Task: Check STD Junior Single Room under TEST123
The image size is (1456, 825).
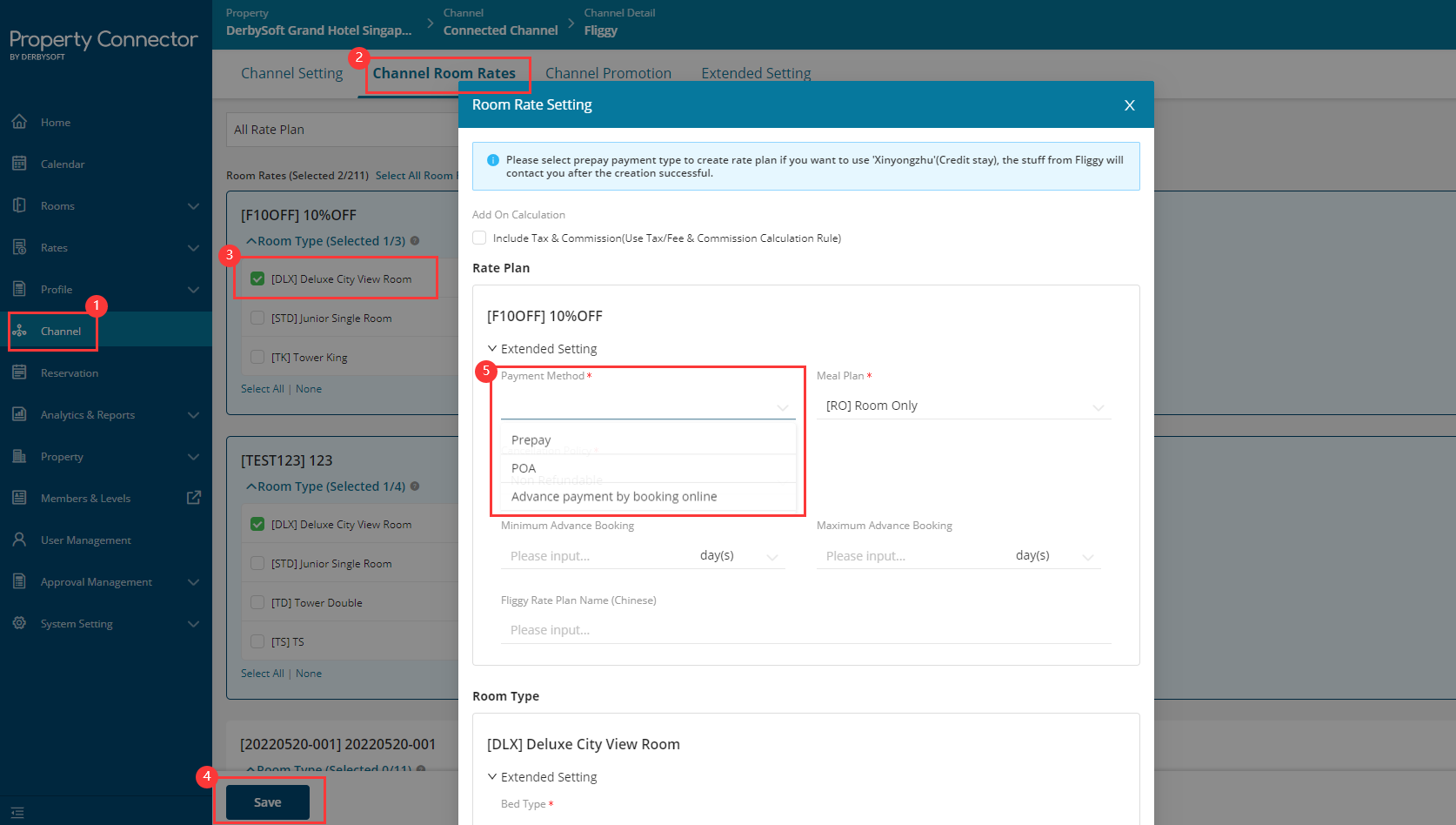Action: (x=257, y=563)
